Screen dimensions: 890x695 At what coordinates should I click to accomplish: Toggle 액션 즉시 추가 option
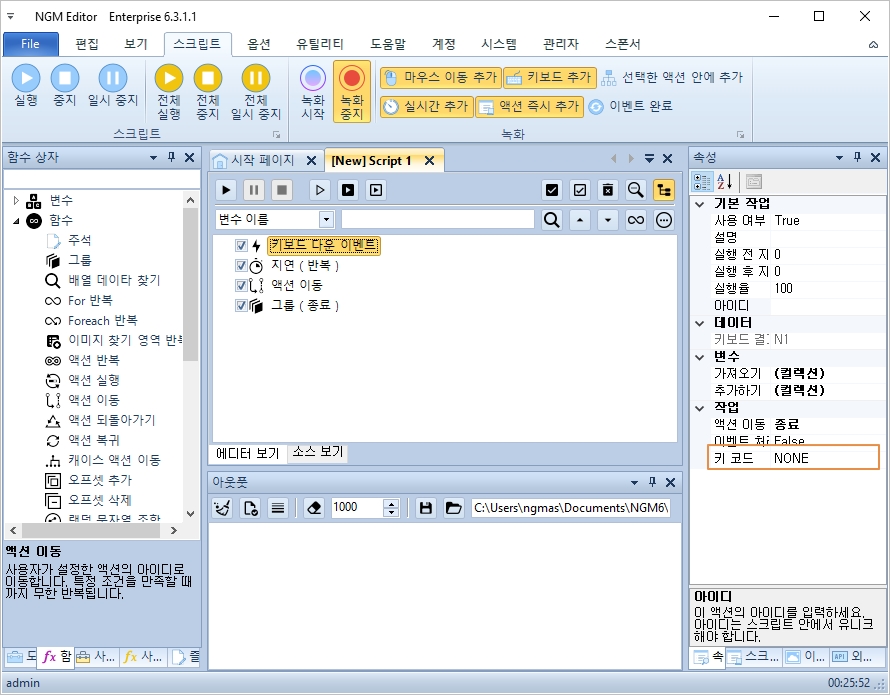coord(529,106)
